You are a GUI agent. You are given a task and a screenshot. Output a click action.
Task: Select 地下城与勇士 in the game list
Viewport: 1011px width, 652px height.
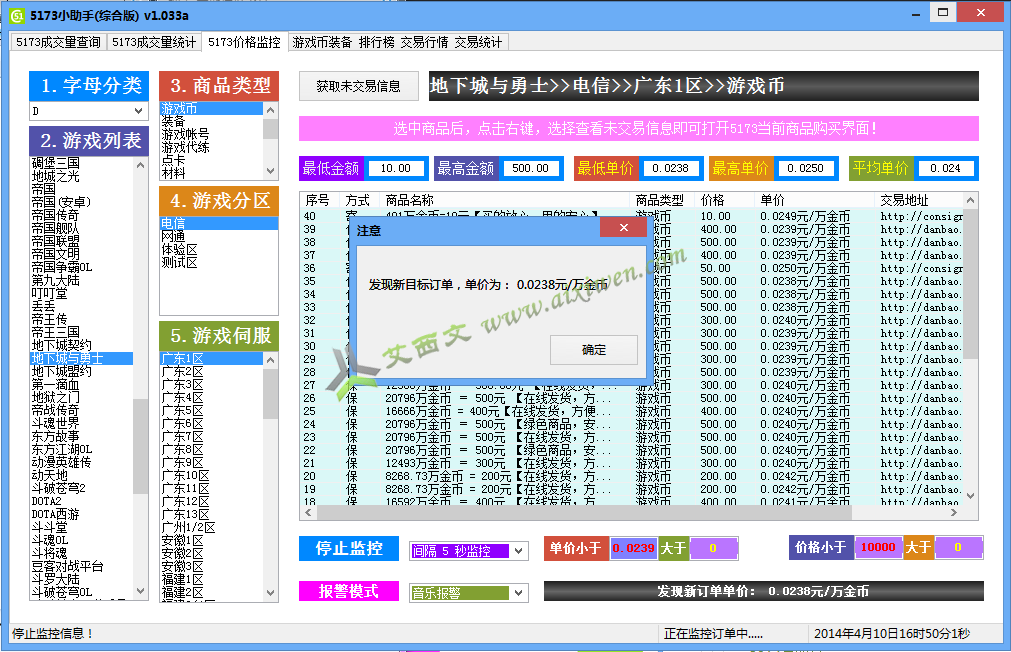click(82, 359)
